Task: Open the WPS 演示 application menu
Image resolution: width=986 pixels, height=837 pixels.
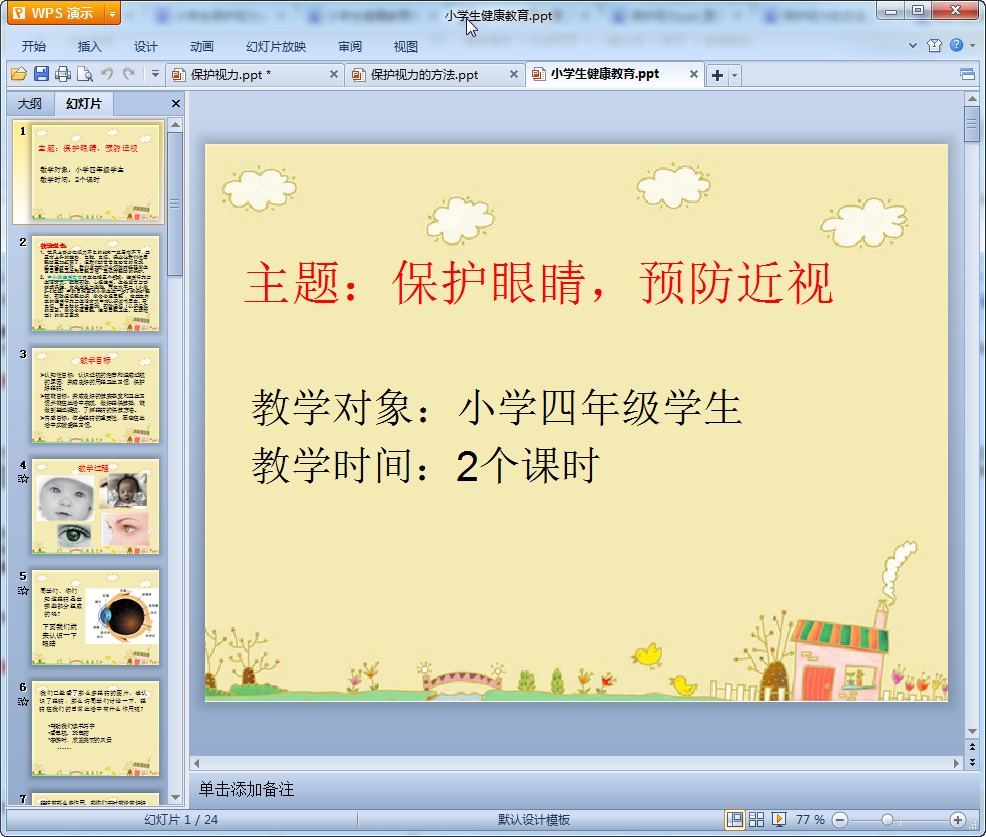Action: coord(55,13)
